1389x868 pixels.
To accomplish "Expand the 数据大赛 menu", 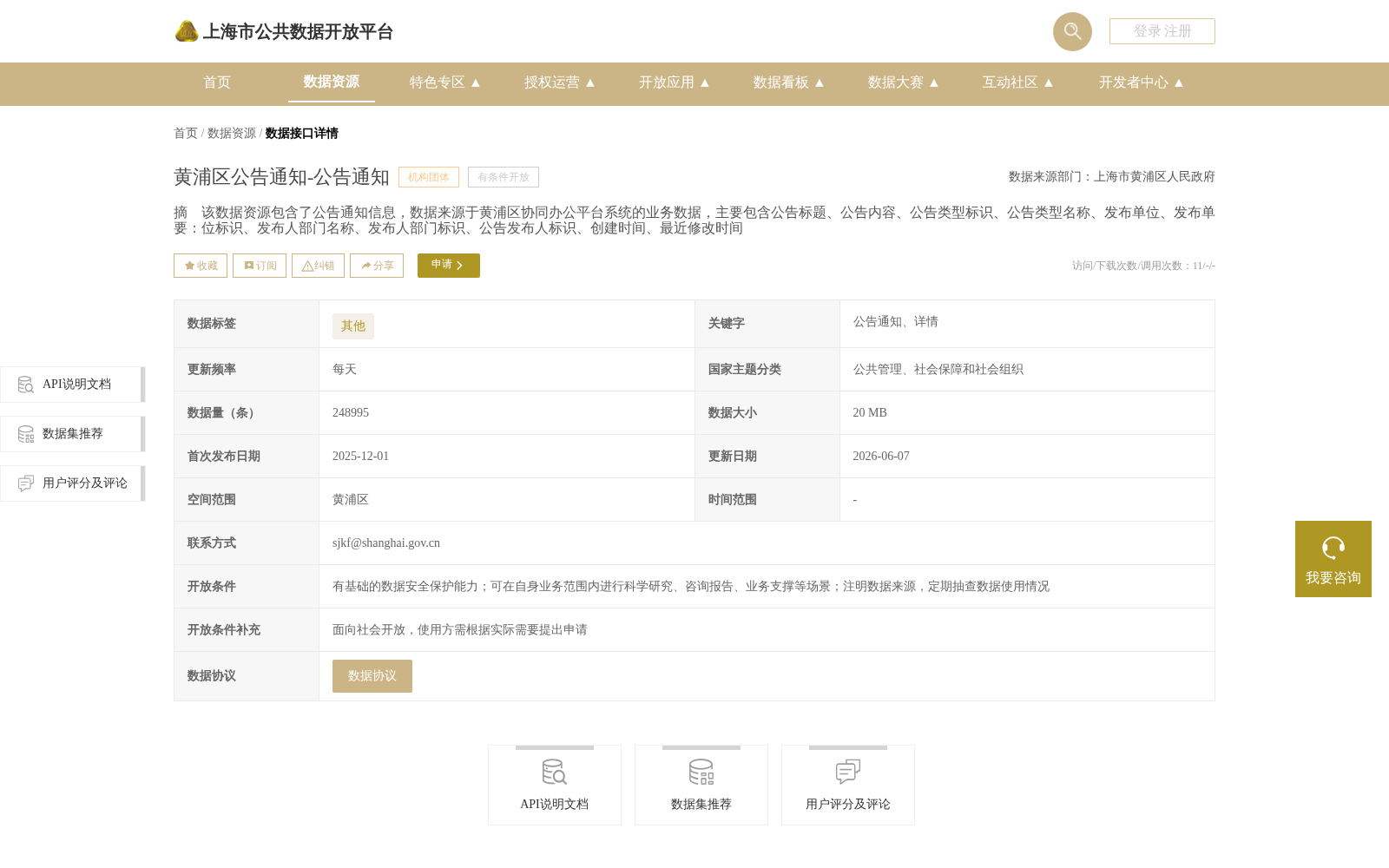I will tap(904, 82).
